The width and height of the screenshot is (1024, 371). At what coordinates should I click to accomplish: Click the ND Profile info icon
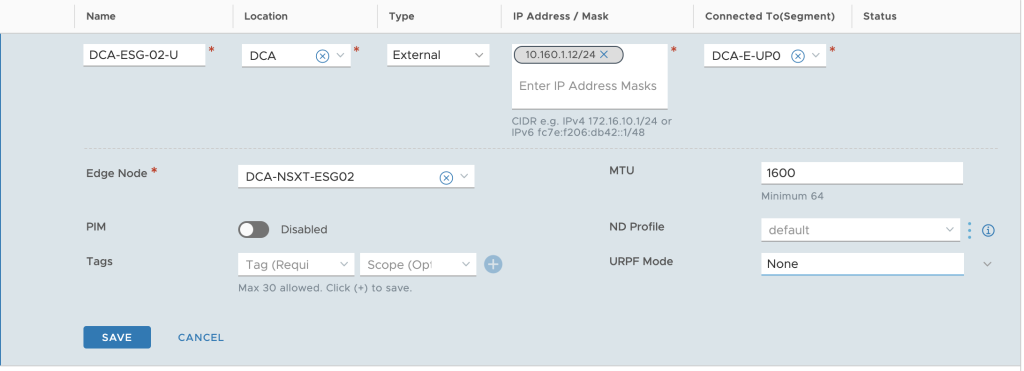click(x=989, y=231)
